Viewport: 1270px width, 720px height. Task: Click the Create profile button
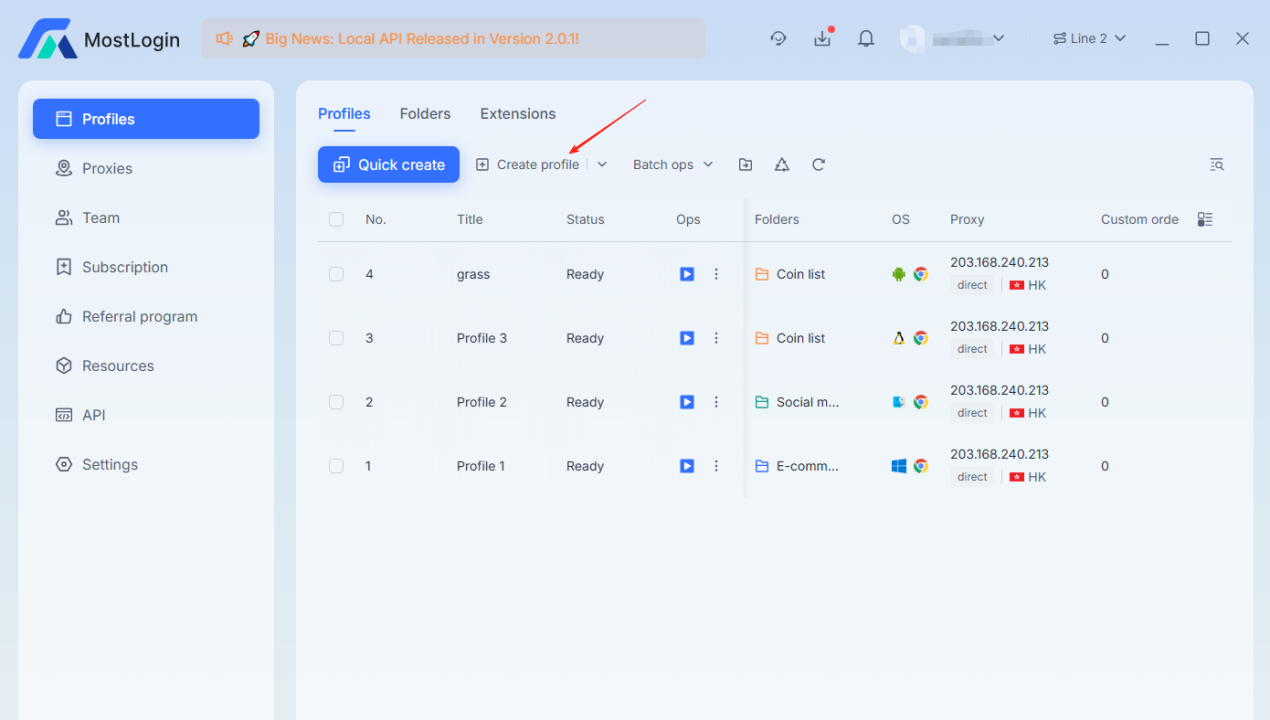click(x=527, y=164)
